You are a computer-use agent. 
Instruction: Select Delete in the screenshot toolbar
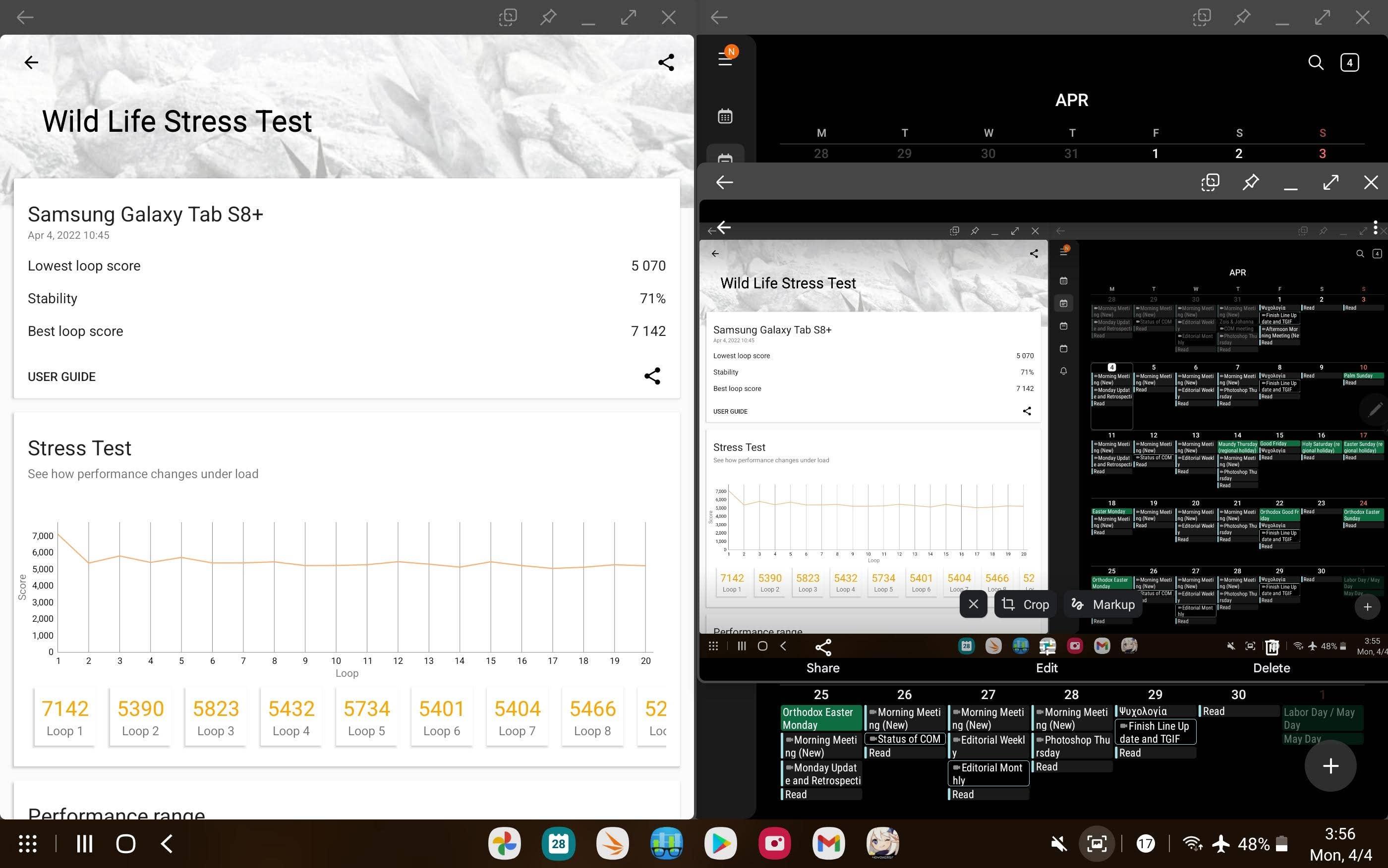tap(1272, 668)
